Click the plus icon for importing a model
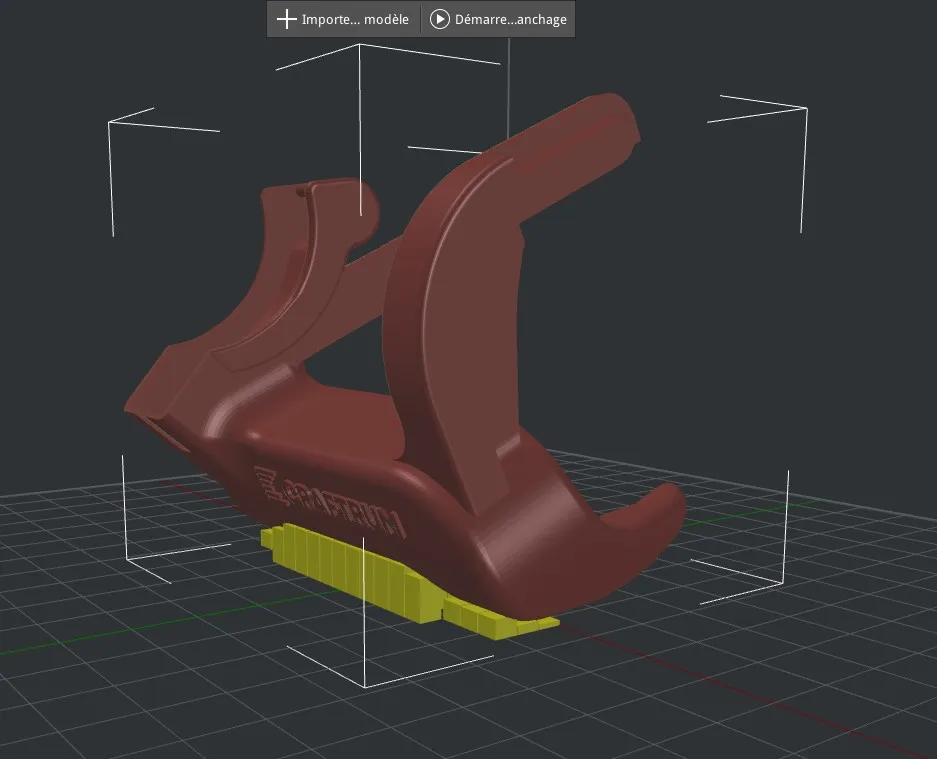 [287, 19]
